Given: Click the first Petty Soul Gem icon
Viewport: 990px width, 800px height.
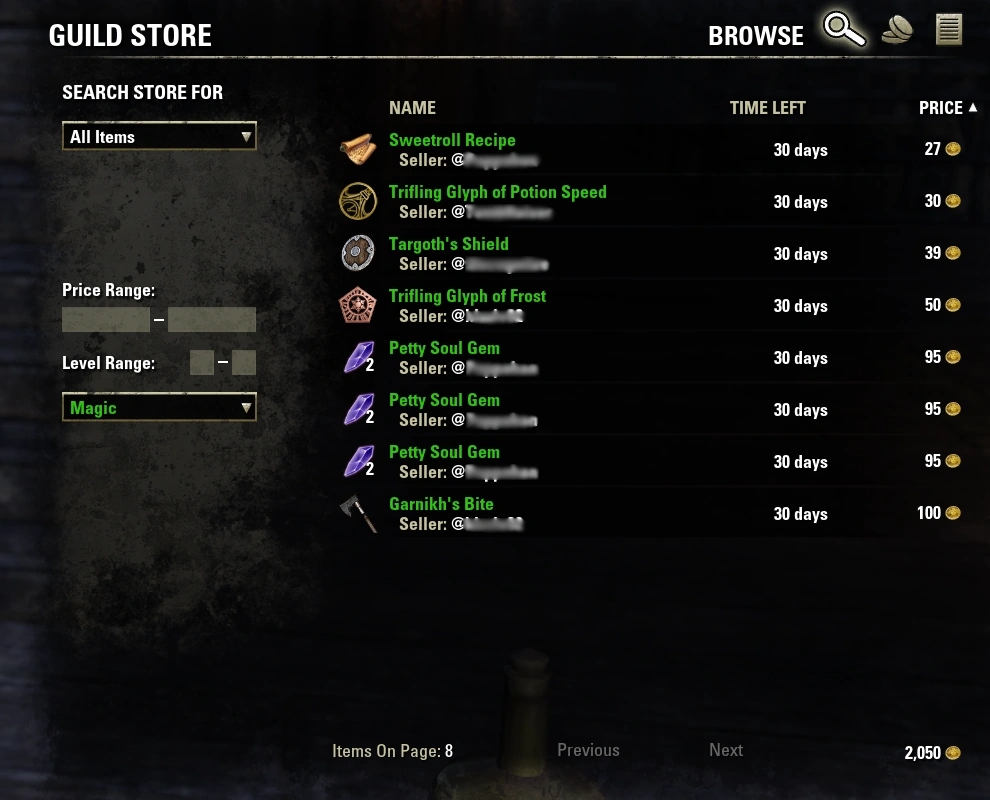Looking at the screenshot, I should click(359, 357).
